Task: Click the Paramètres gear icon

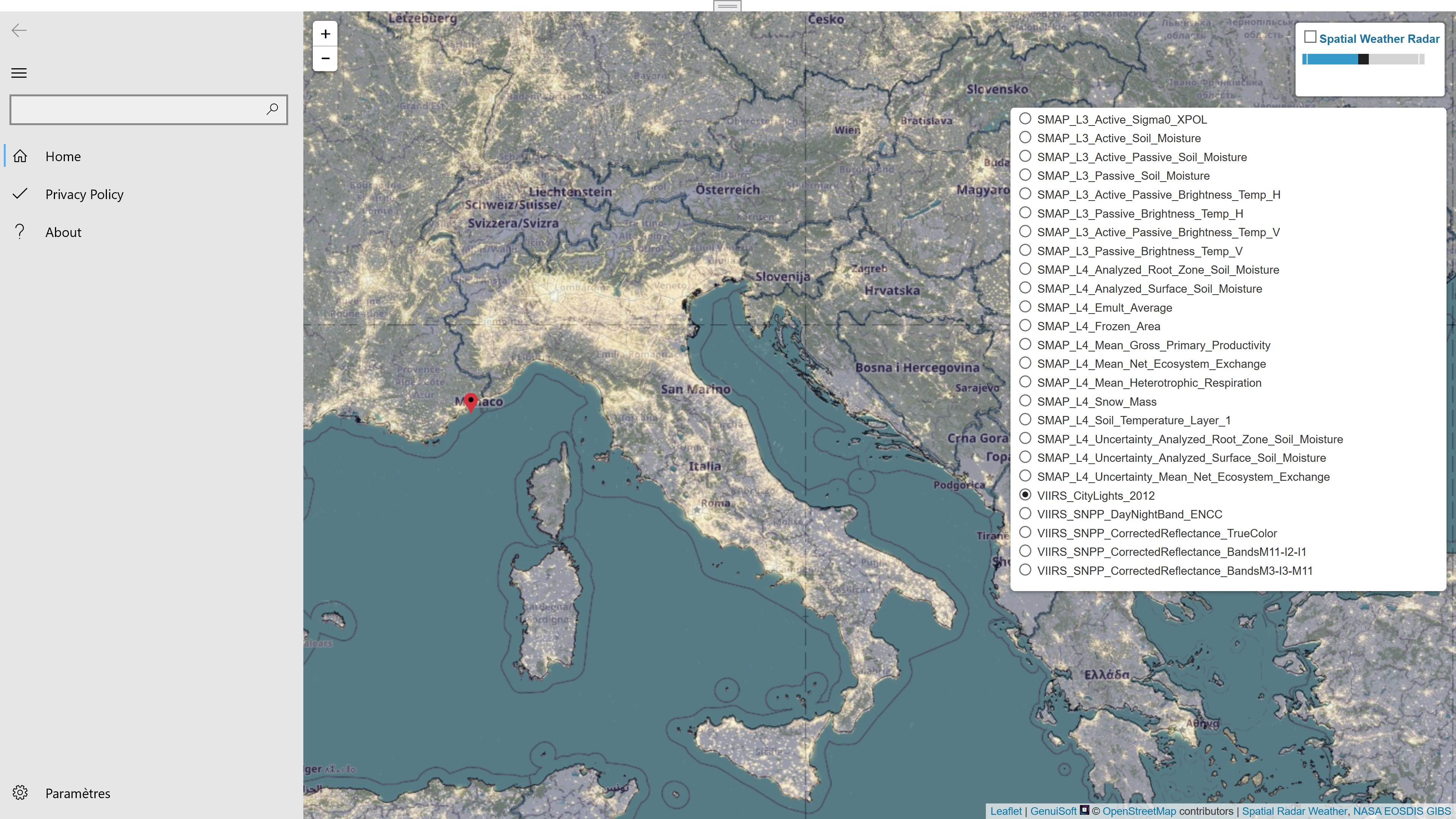Action: coord(20,792)
